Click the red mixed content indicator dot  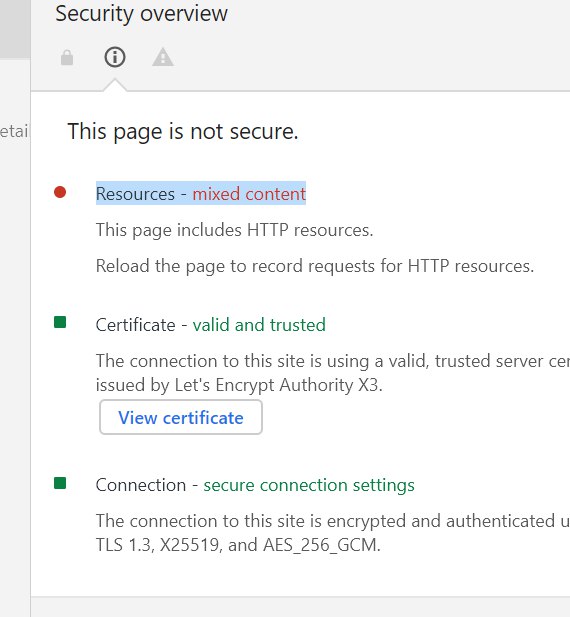[x=60, y=192]
